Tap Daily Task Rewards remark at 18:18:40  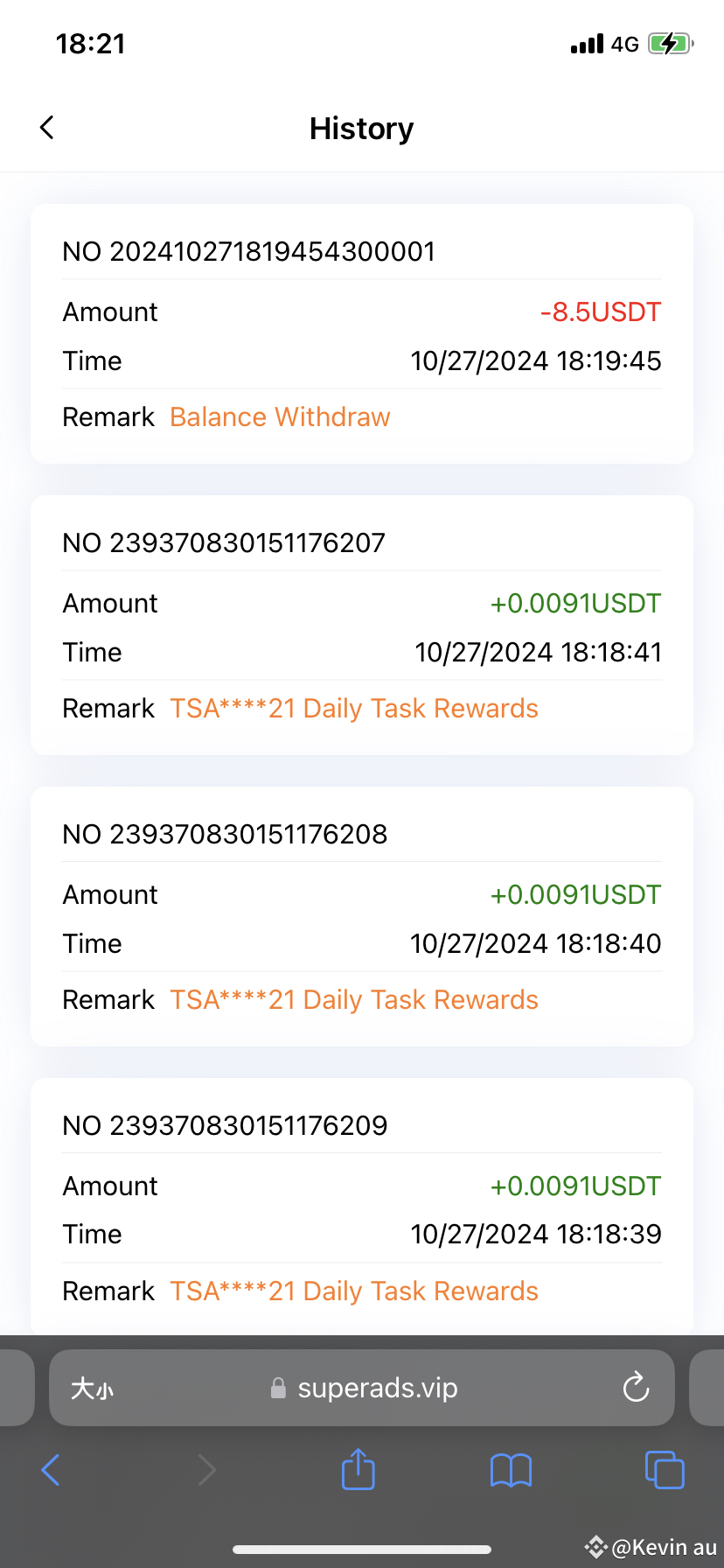[354, 1000]
